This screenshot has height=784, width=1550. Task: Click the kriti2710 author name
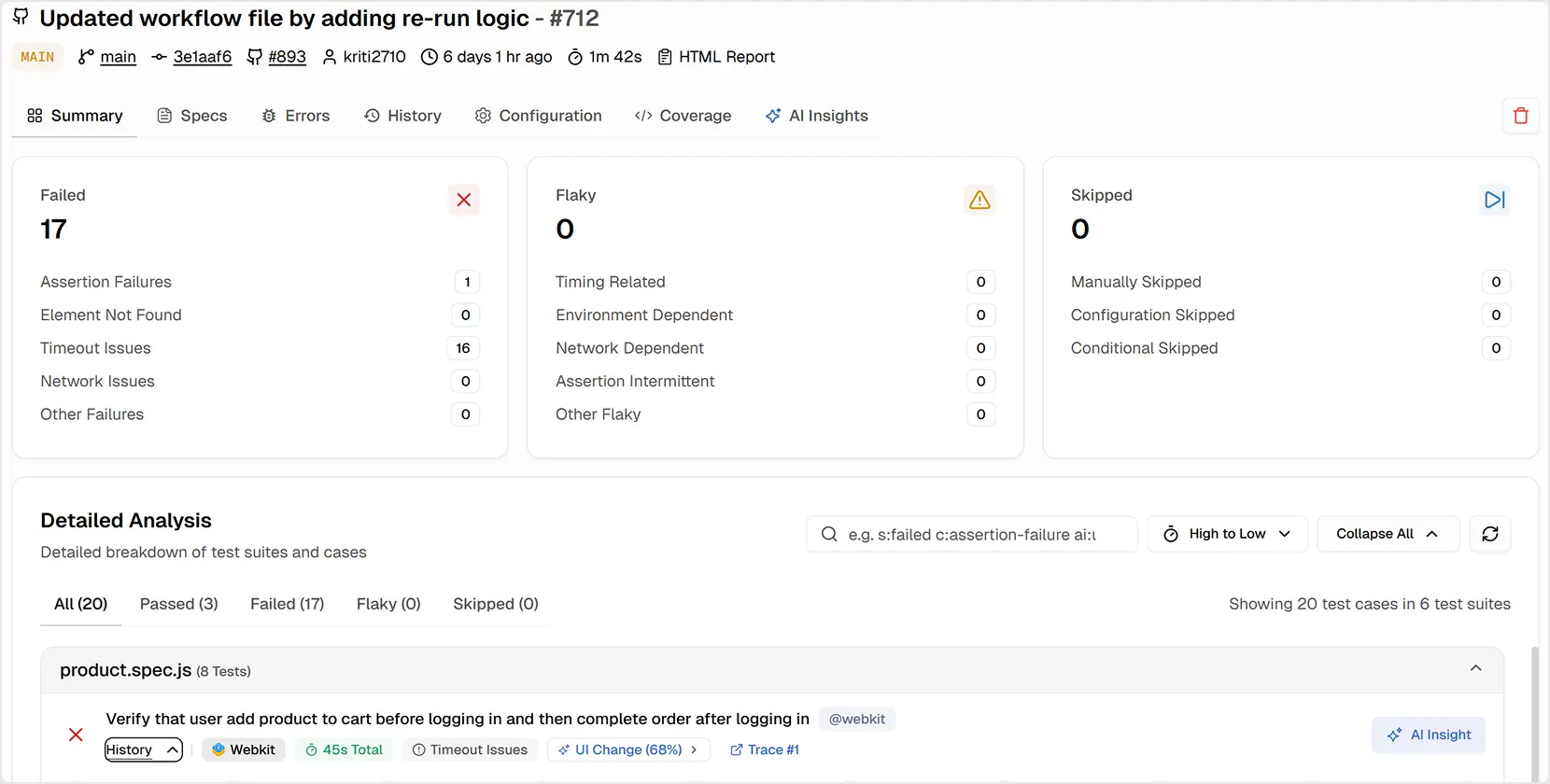coord(374,57)
